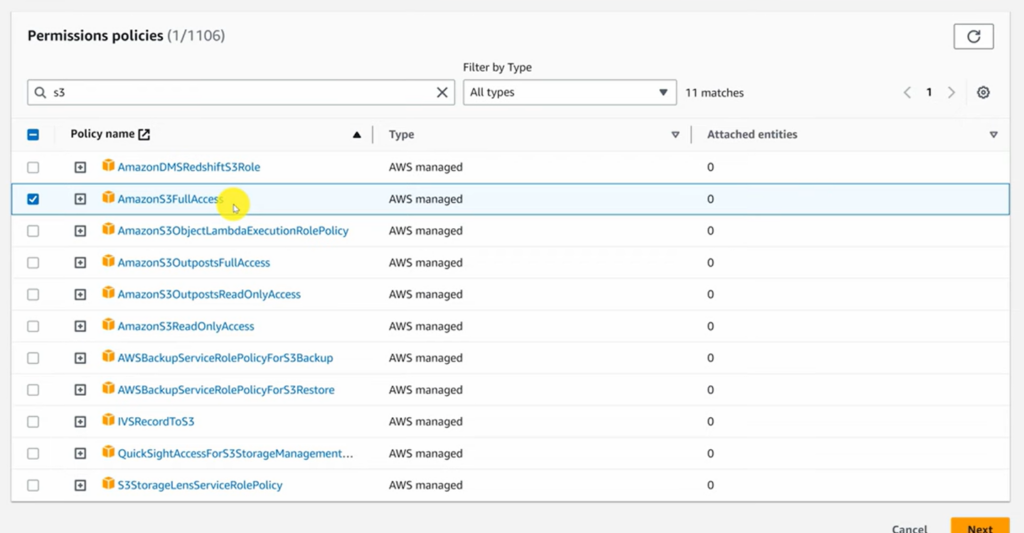The image size is (1024, 533).
Task: Expand the IVSRecordToS3 policy row
Action: [x=80, y=422]
